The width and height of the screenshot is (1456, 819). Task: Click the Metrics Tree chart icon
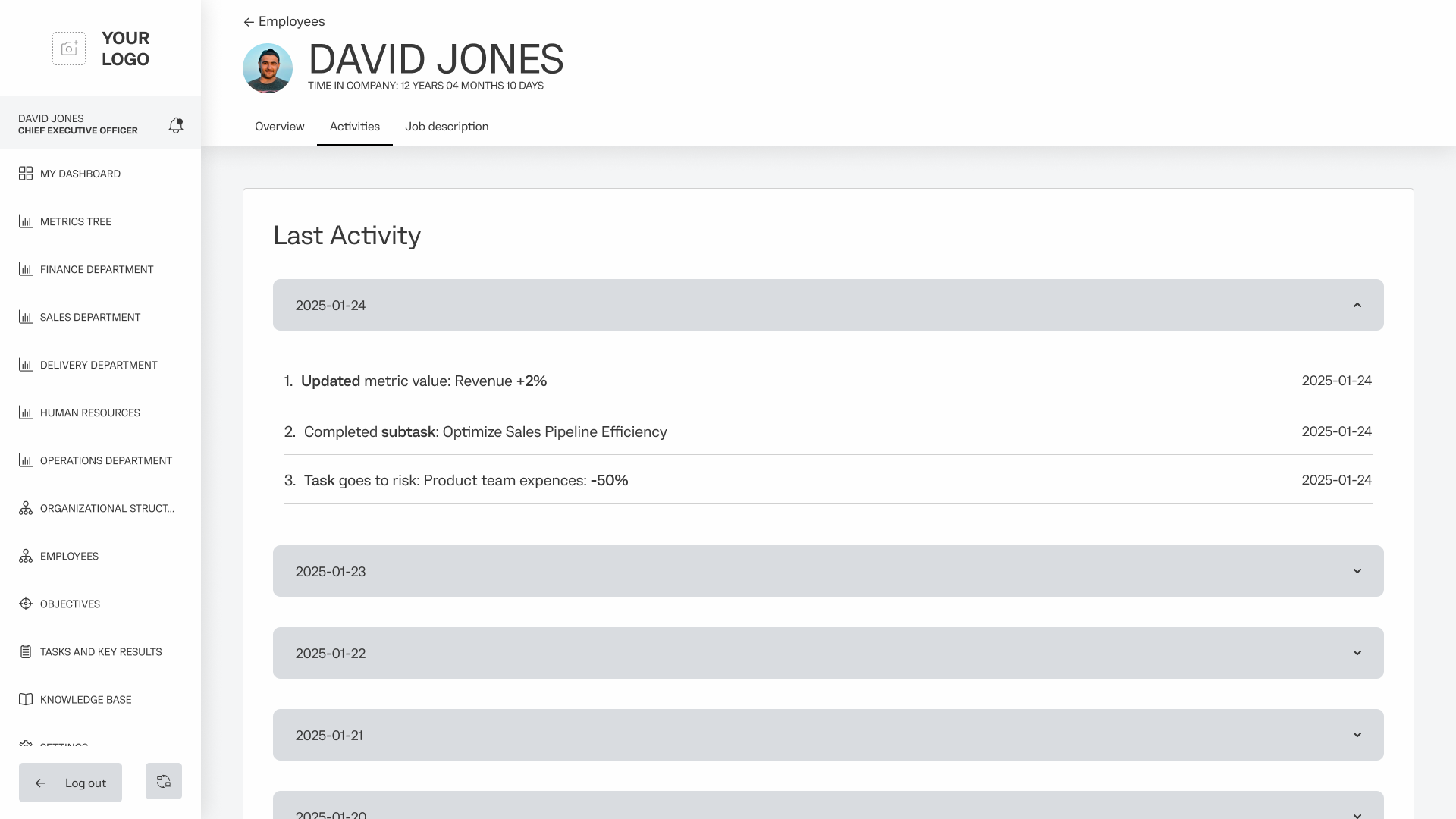tap(26, 221)
